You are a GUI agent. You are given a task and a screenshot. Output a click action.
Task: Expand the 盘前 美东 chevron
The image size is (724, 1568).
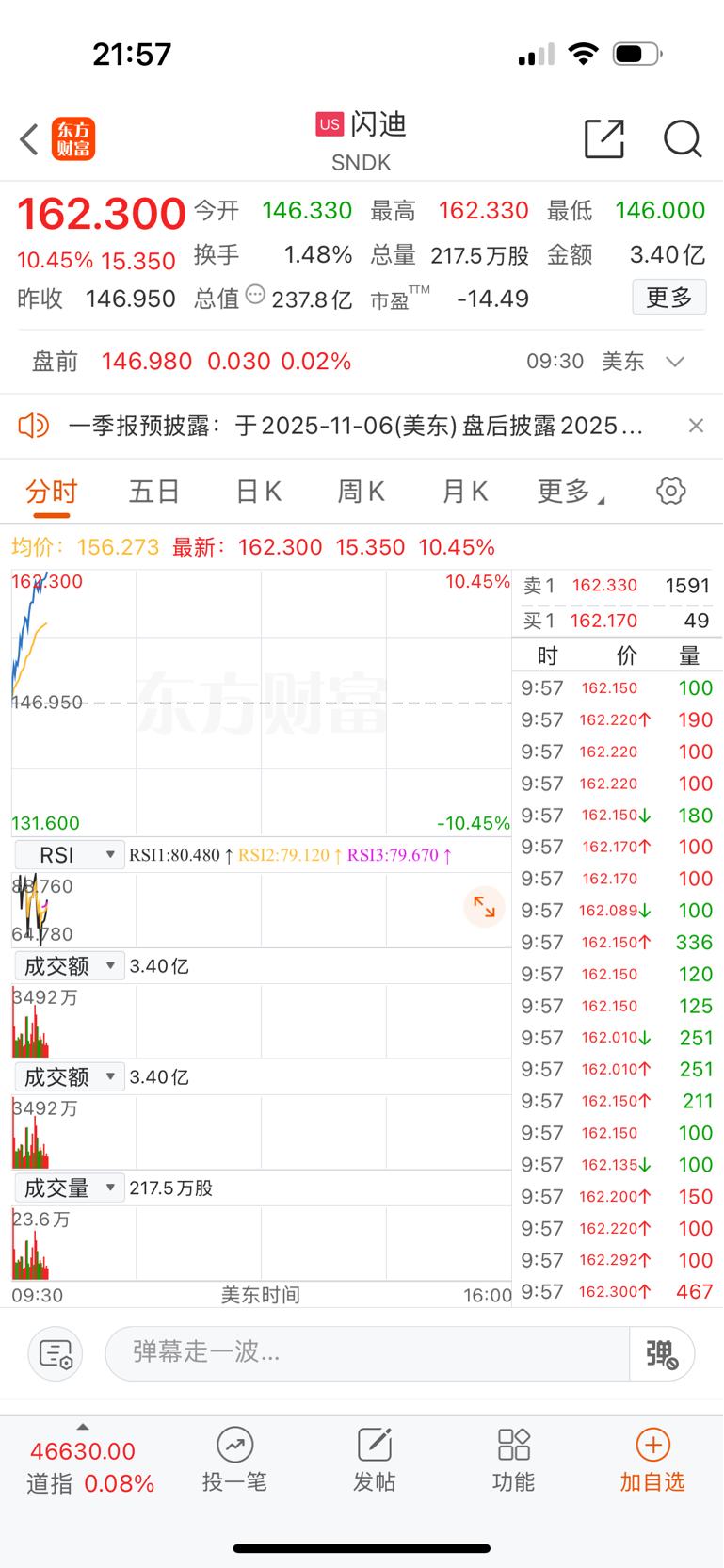tap(675, 362)
